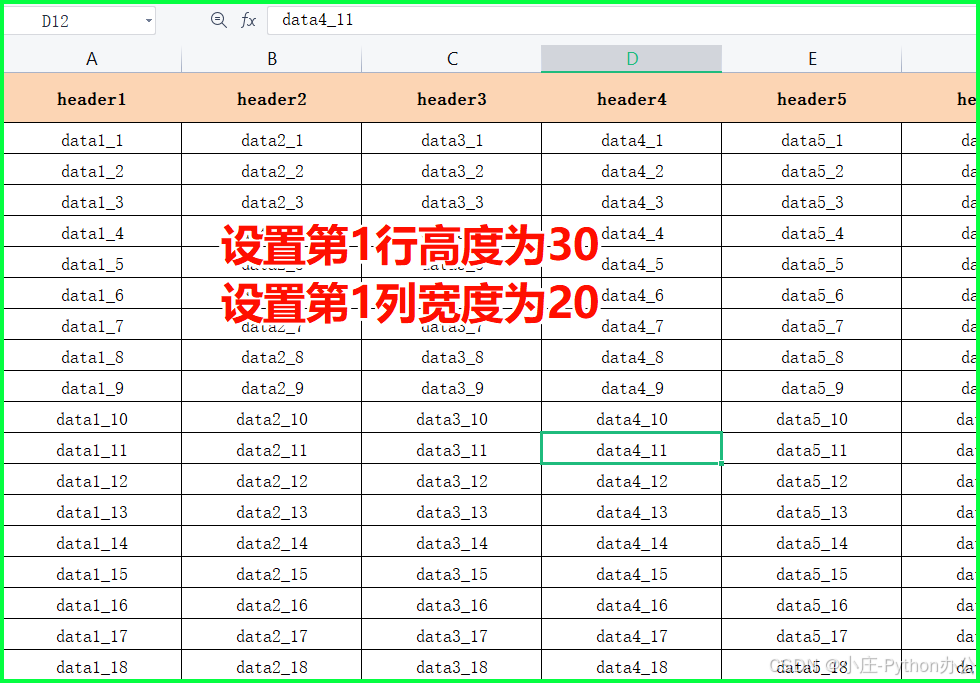
Task: Select cell data1_7
Action: pyautogui.click(x=92, y=324)
